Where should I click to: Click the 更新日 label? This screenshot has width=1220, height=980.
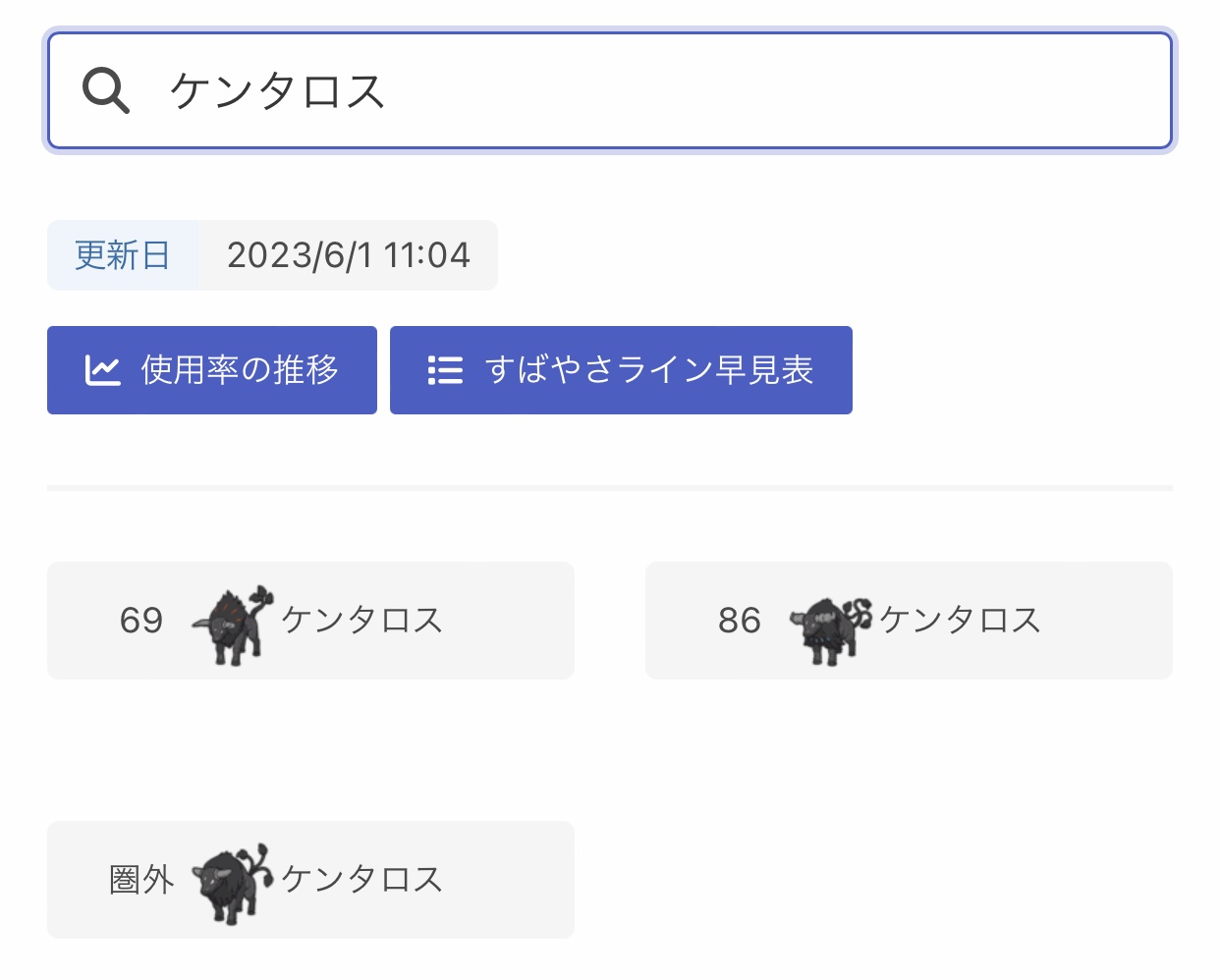click(x=123, y=255)
